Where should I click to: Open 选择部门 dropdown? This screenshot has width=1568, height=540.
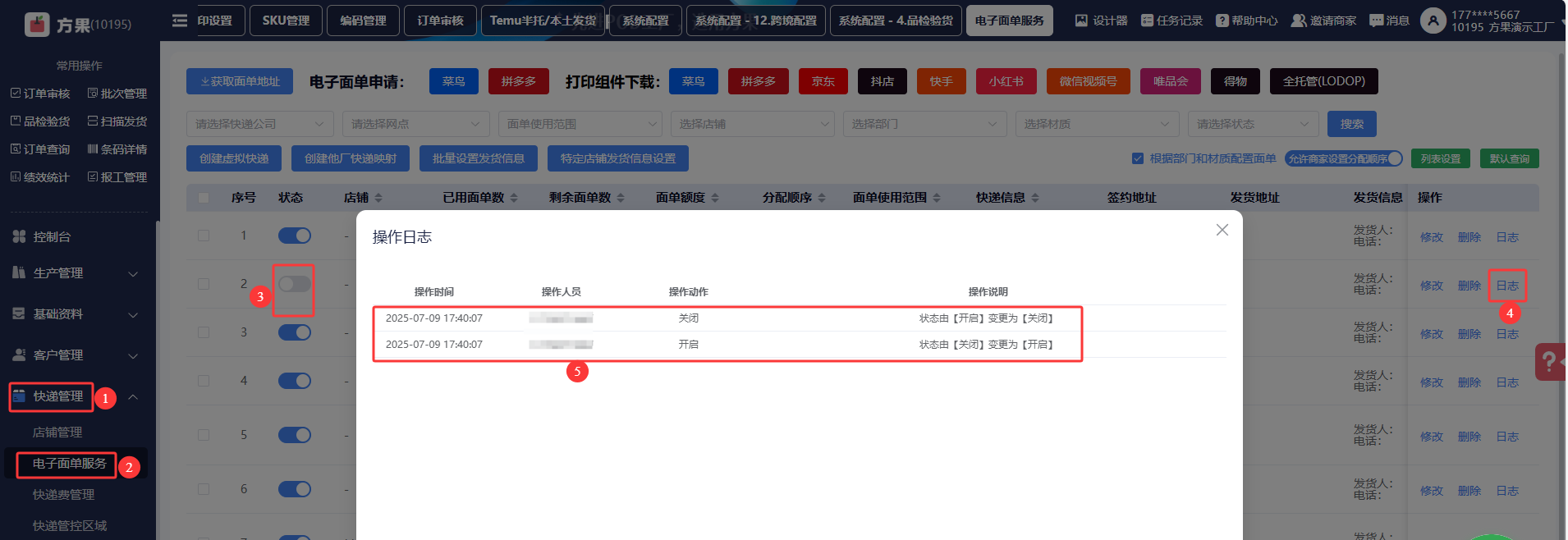925,124
